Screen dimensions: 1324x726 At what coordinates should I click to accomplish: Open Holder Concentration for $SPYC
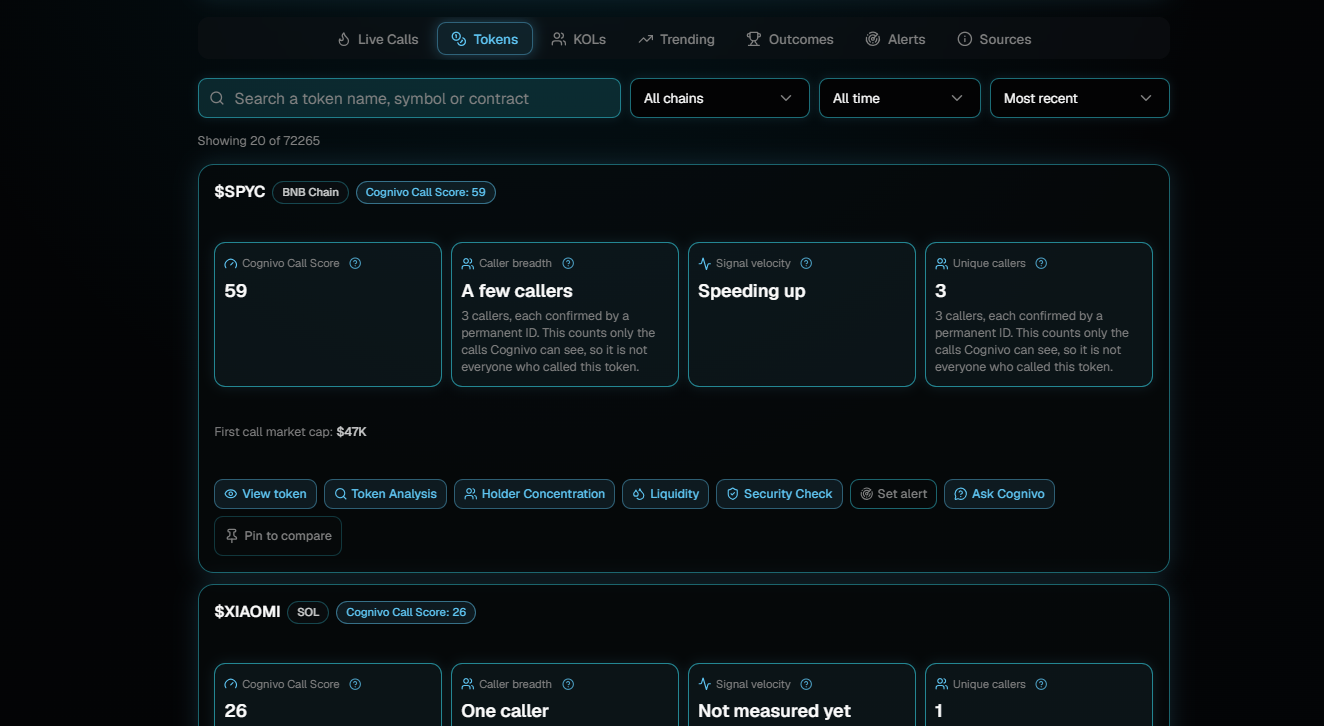pyautogui.click(x=534, y=494)
